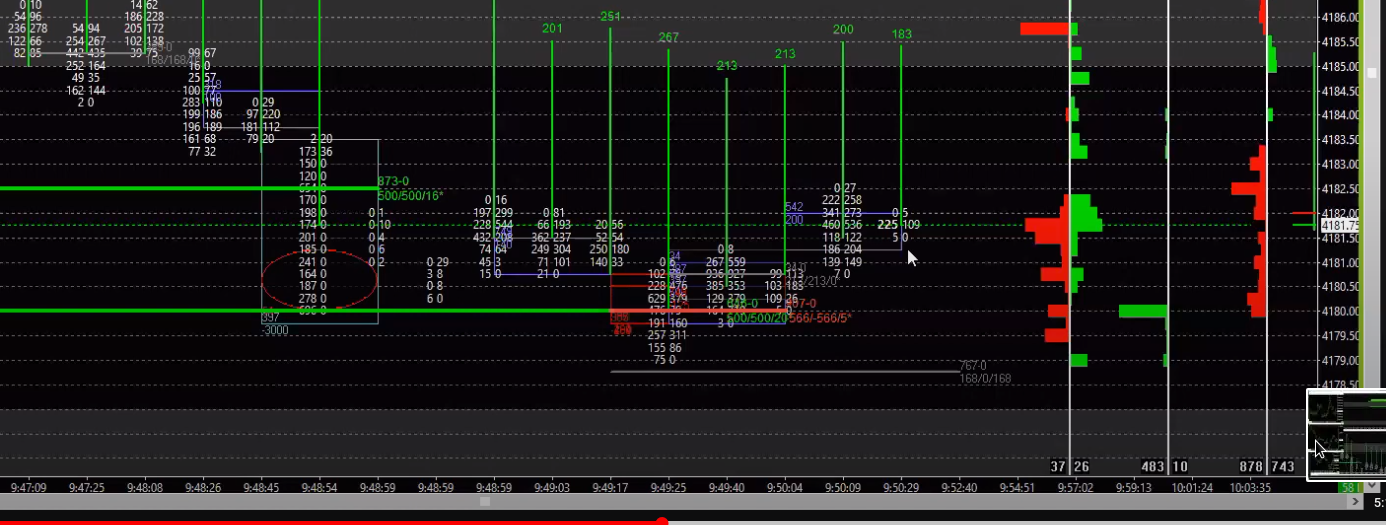Click the 9:48:26 time axis label
This screenshot has width=1386, height=525.
click(203, 487)
